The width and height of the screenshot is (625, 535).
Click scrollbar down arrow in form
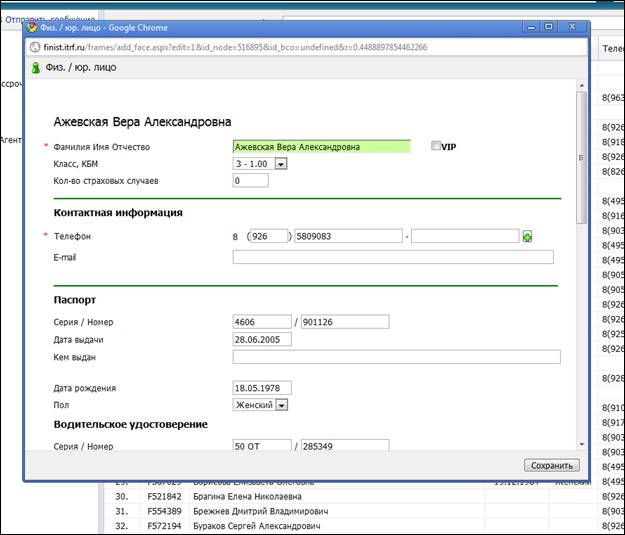point(581,445)
